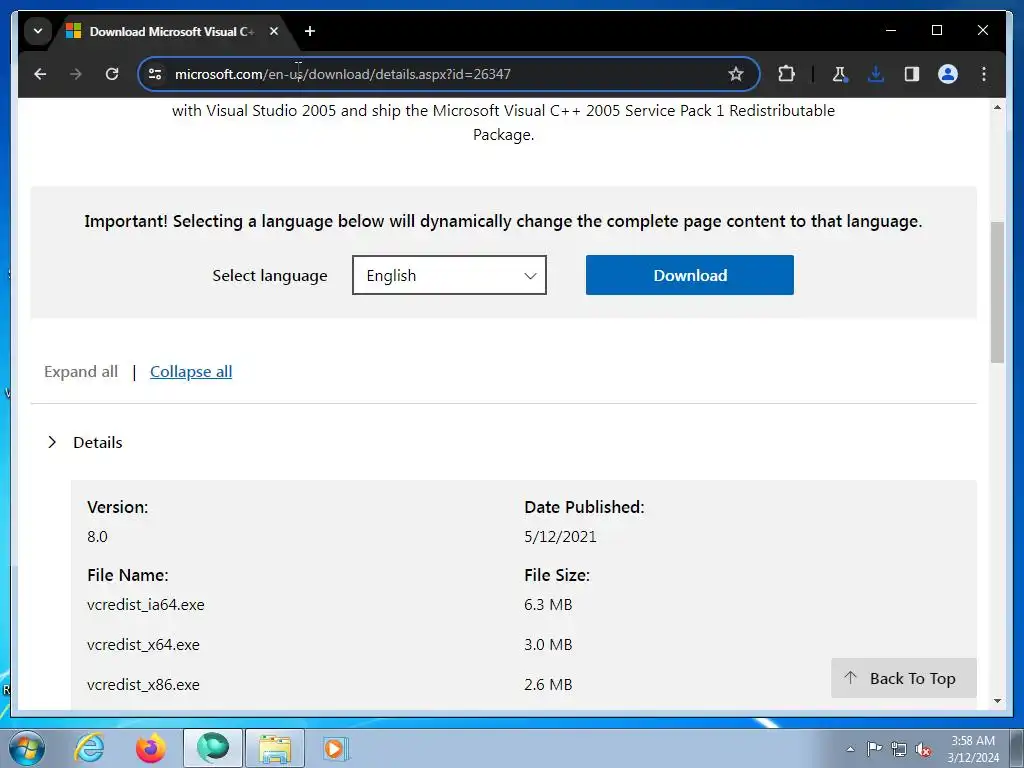Click the muted volume tray icon
1024x768 pixels.
pos(923,749)
